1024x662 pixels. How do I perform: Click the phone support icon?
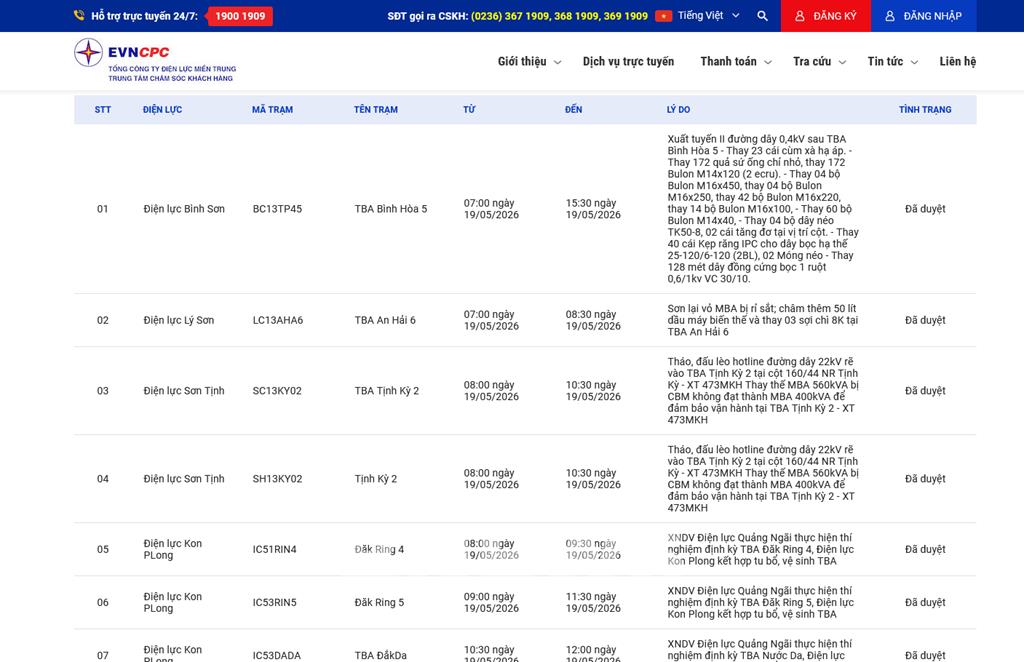coord(79,16)
